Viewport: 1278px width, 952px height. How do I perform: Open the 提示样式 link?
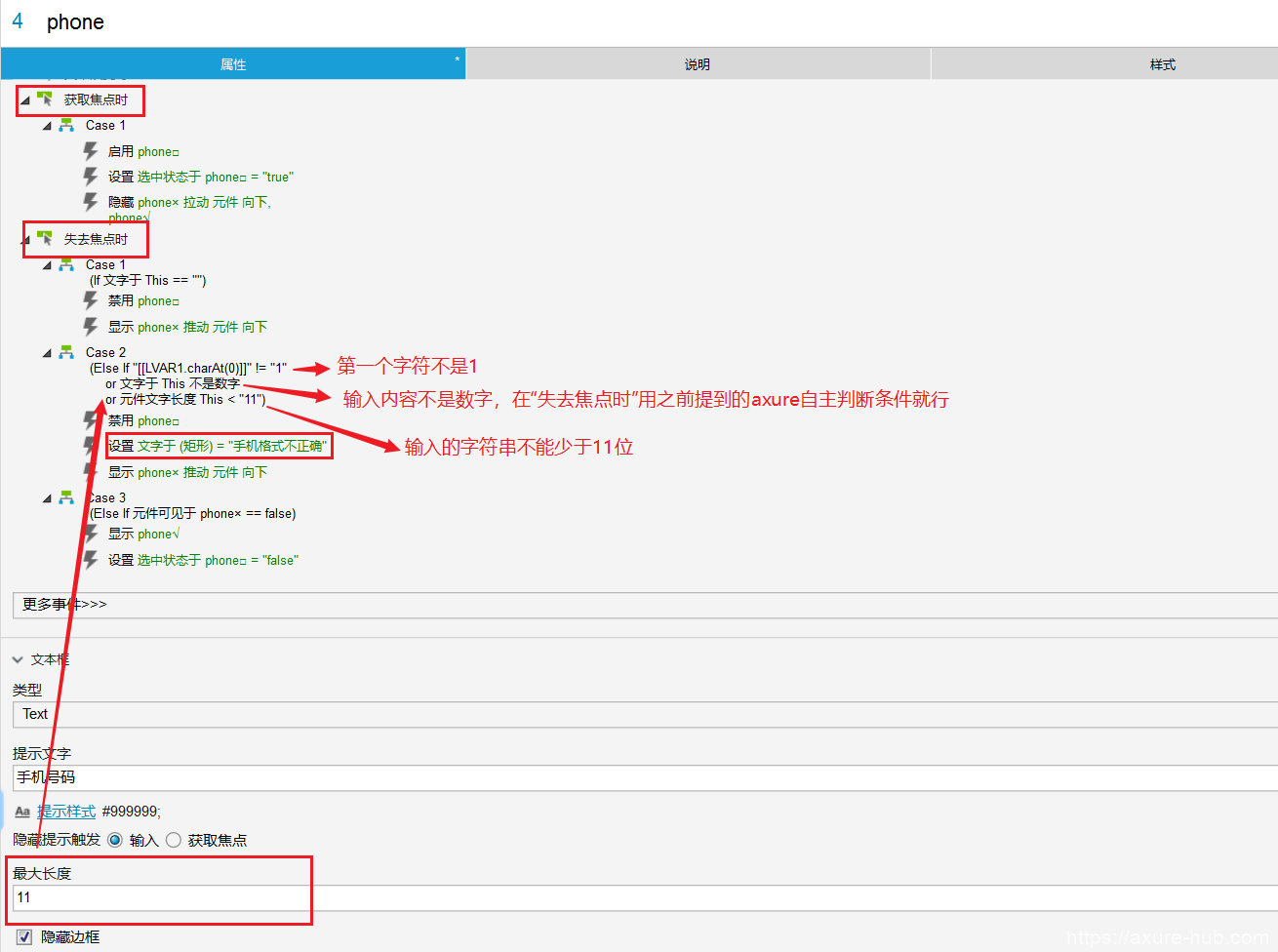66,812
